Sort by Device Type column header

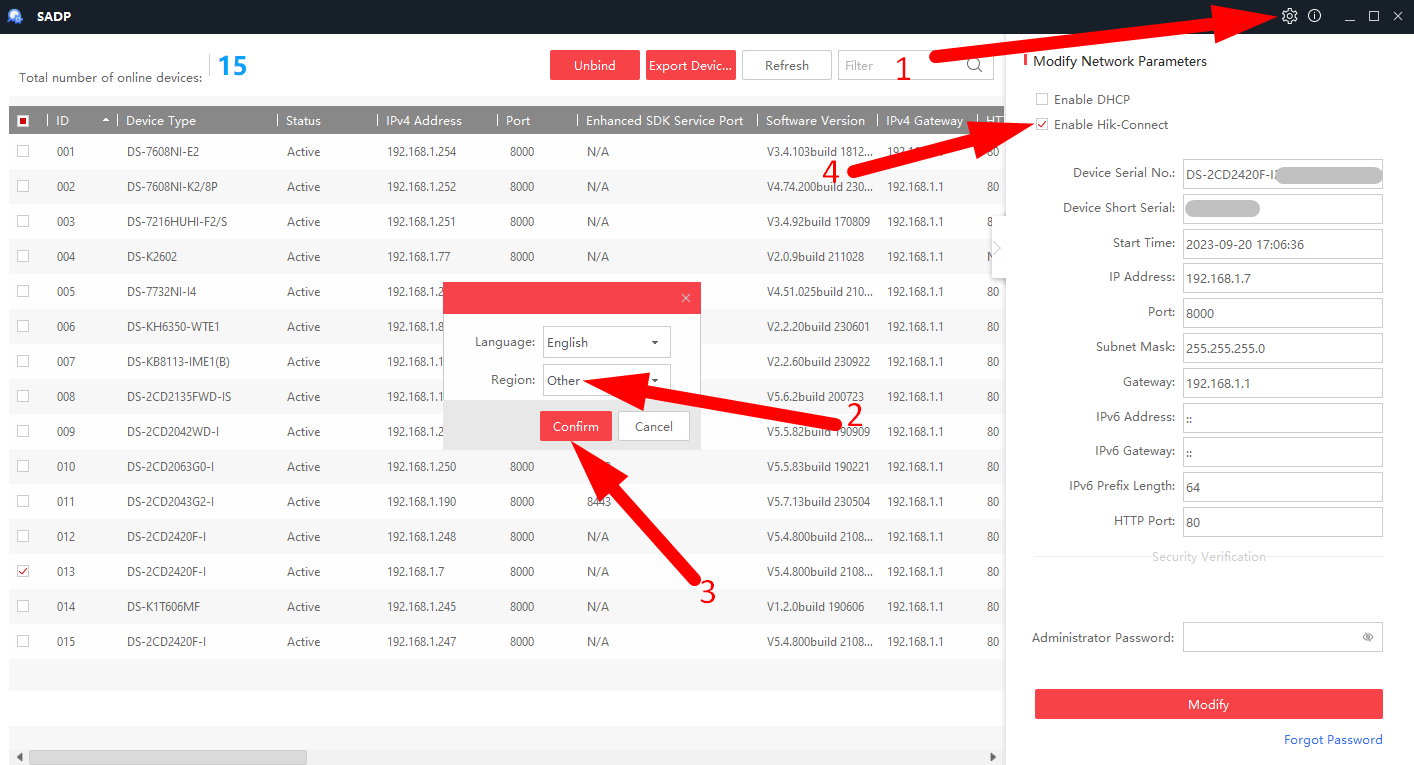click(195, 121)
